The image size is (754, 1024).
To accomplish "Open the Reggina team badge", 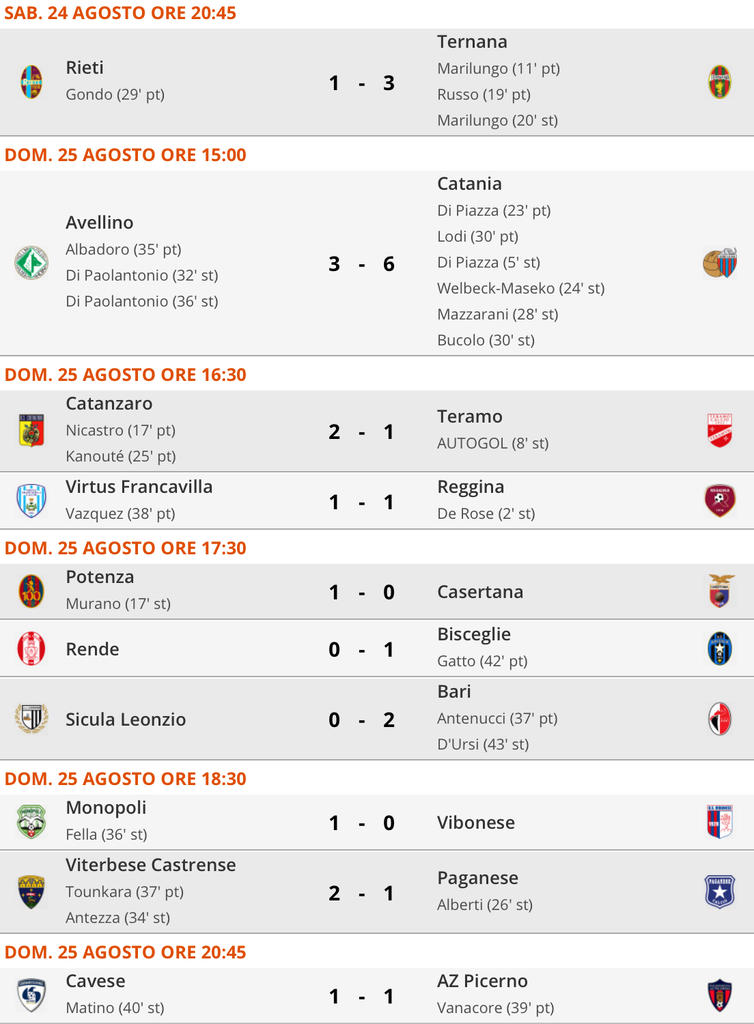I will coord(719,501).
